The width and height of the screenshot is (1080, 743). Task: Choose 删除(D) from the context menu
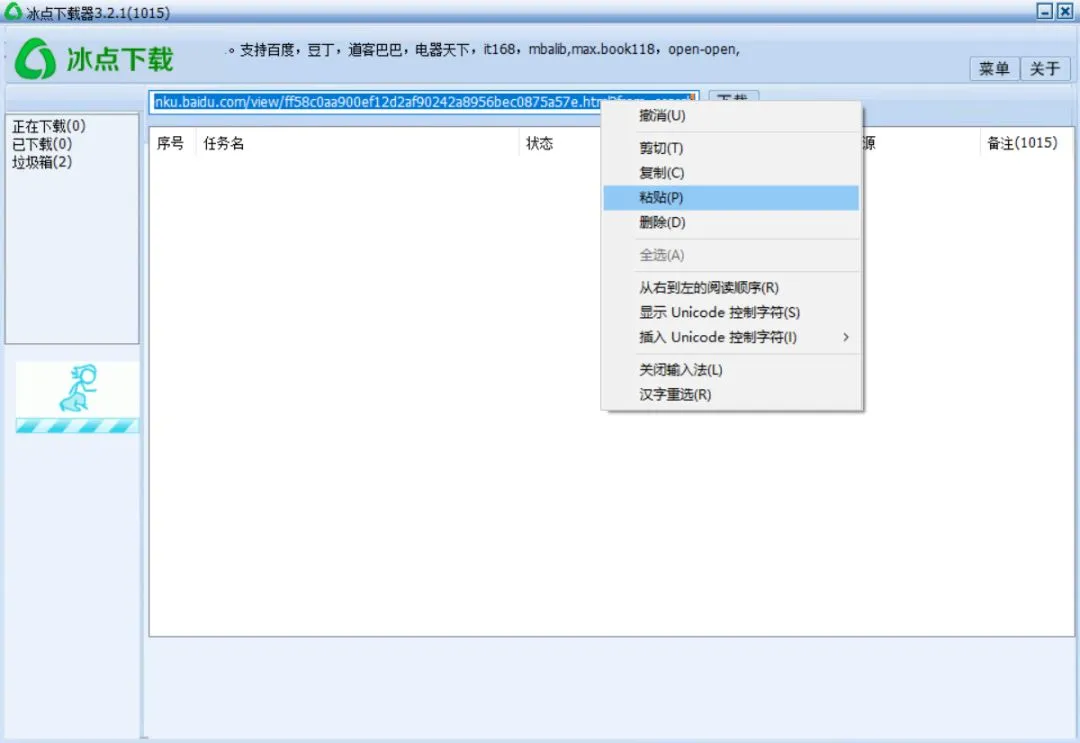(731, 222)
